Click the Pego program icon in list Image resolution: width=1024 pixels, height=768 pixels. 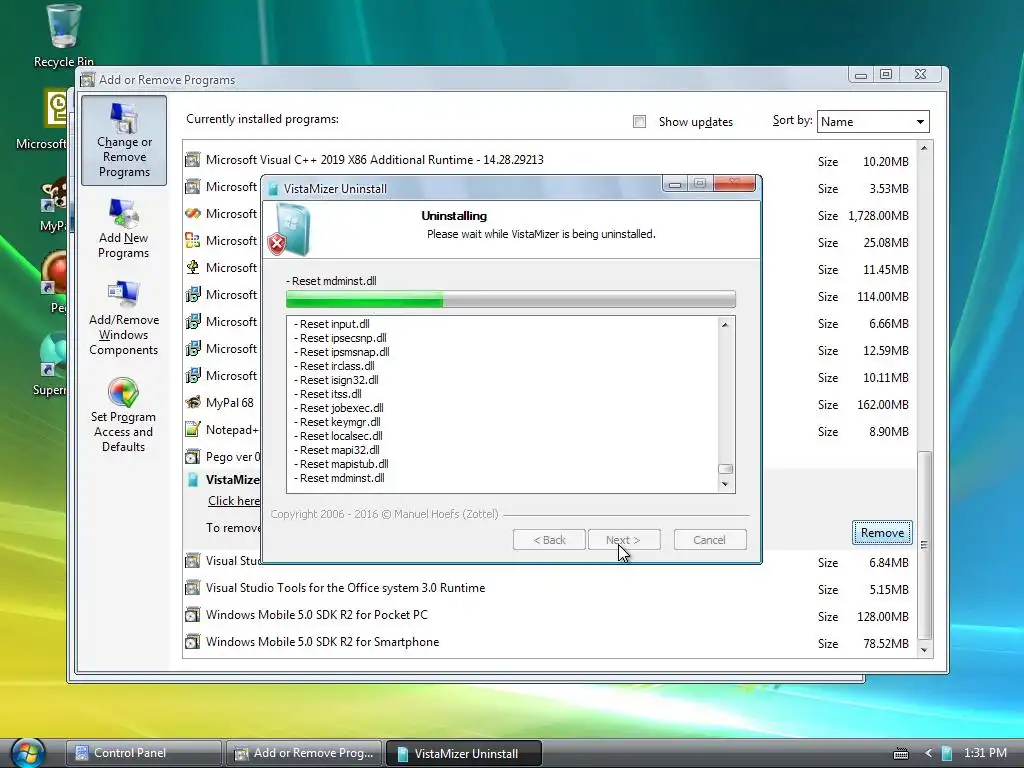coord(193,456)
